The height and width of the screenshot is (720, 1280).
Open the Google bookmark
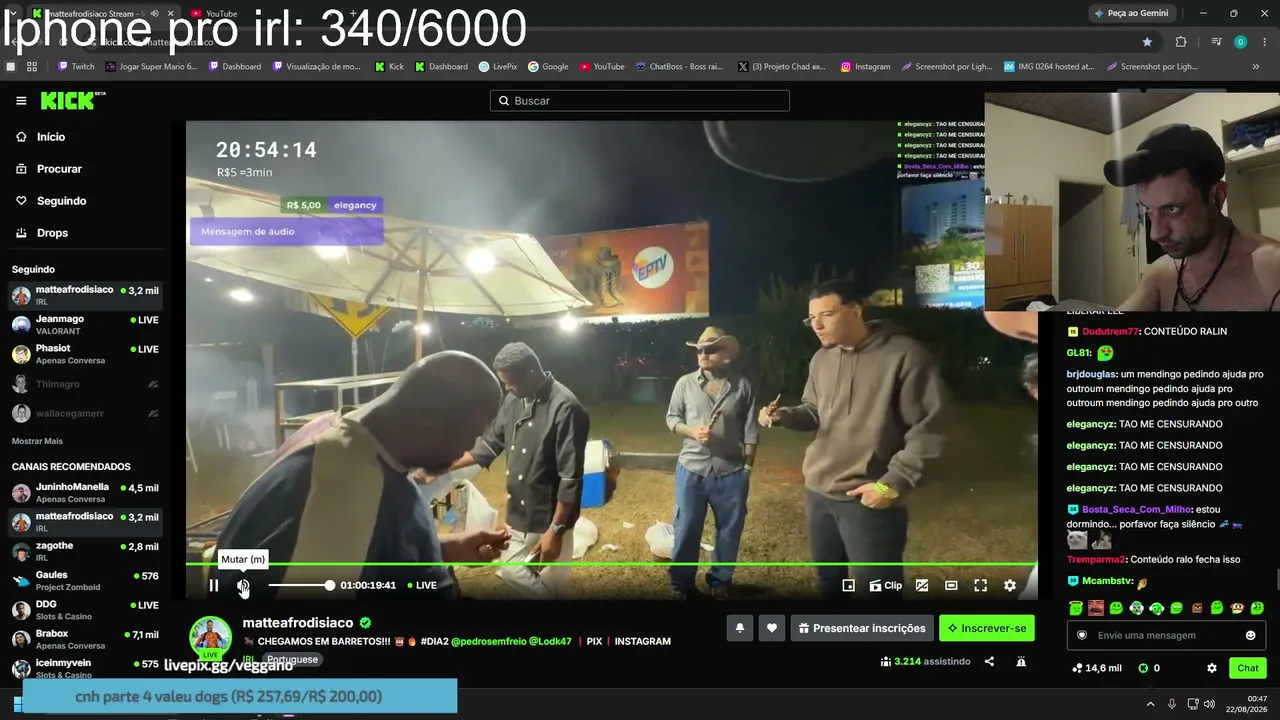548,67
